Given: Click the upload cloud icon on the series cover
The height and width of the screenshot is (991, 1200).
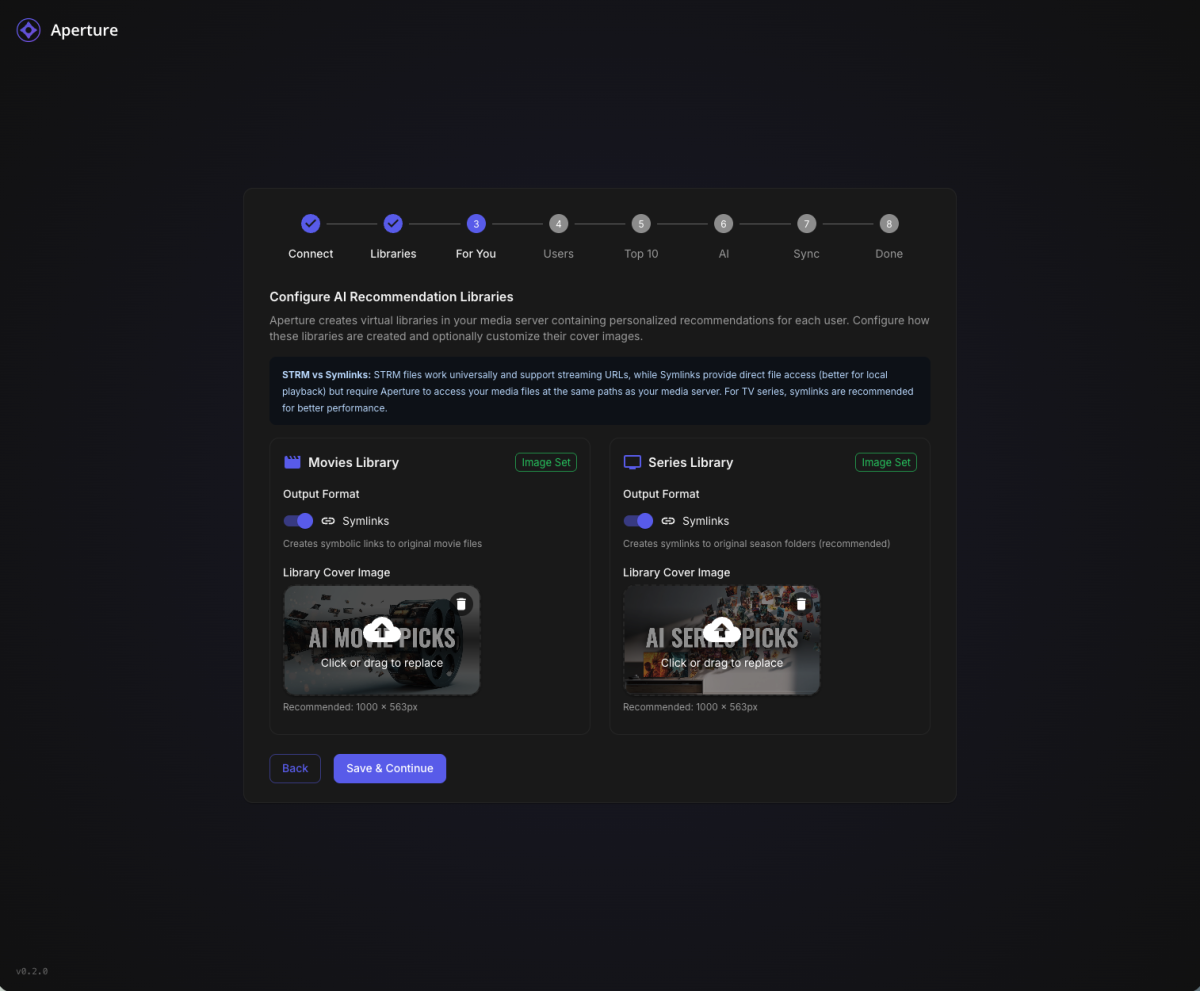Looking at the screenshot, I should [721, 630].
